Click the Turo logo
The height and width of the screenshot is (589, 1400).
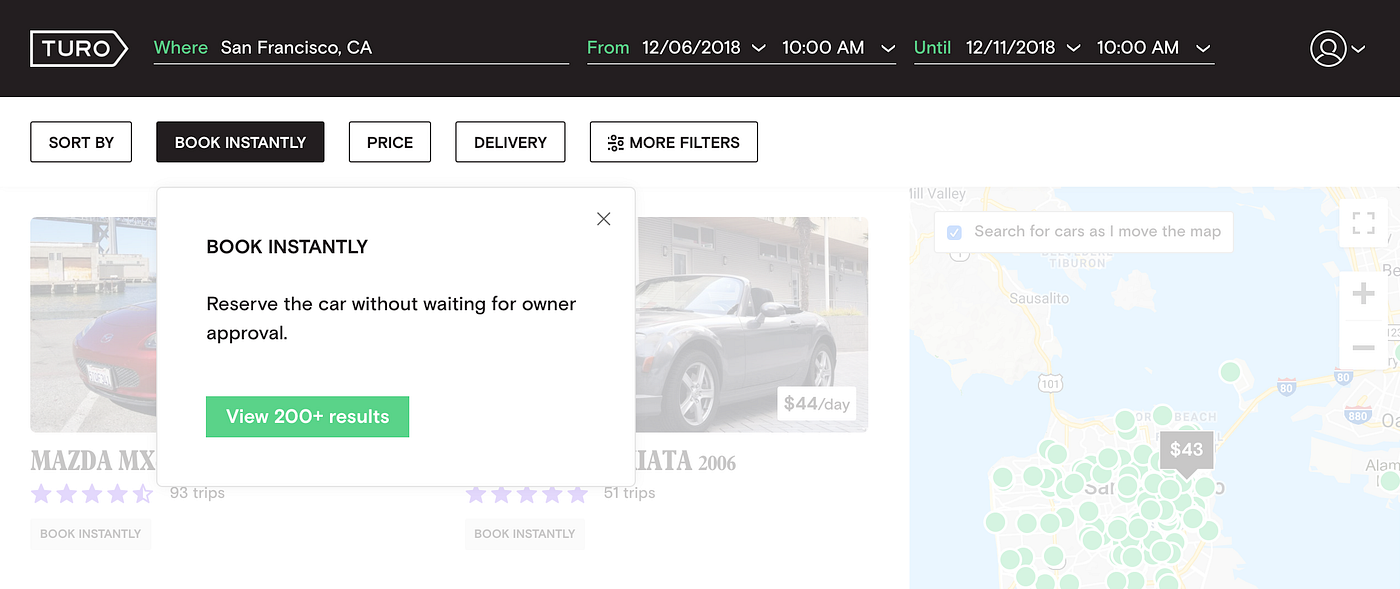click(79, 48)
